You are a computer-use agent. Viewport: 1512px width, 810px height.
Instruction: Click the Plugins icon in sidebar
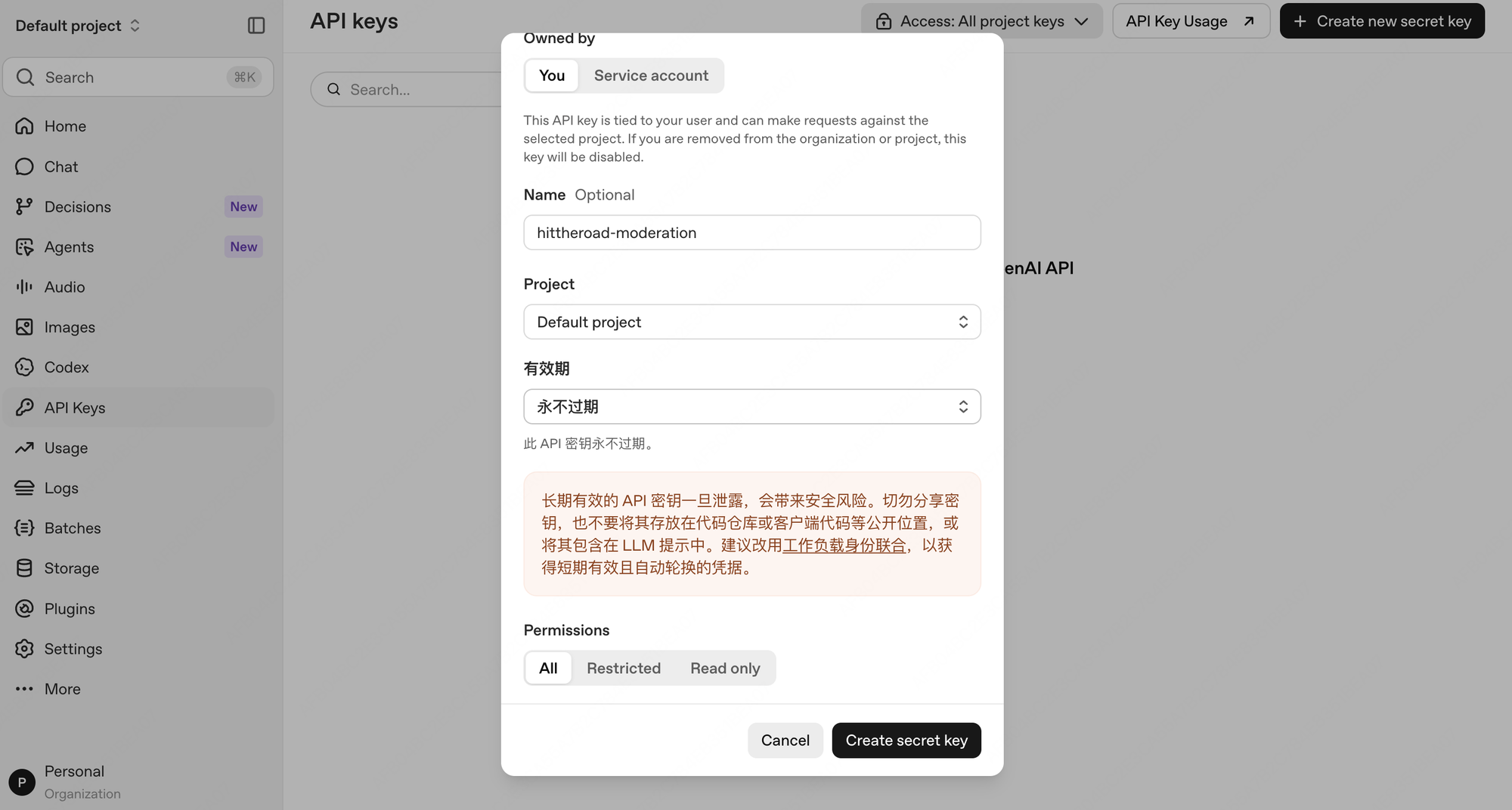[x=24, y=608]
